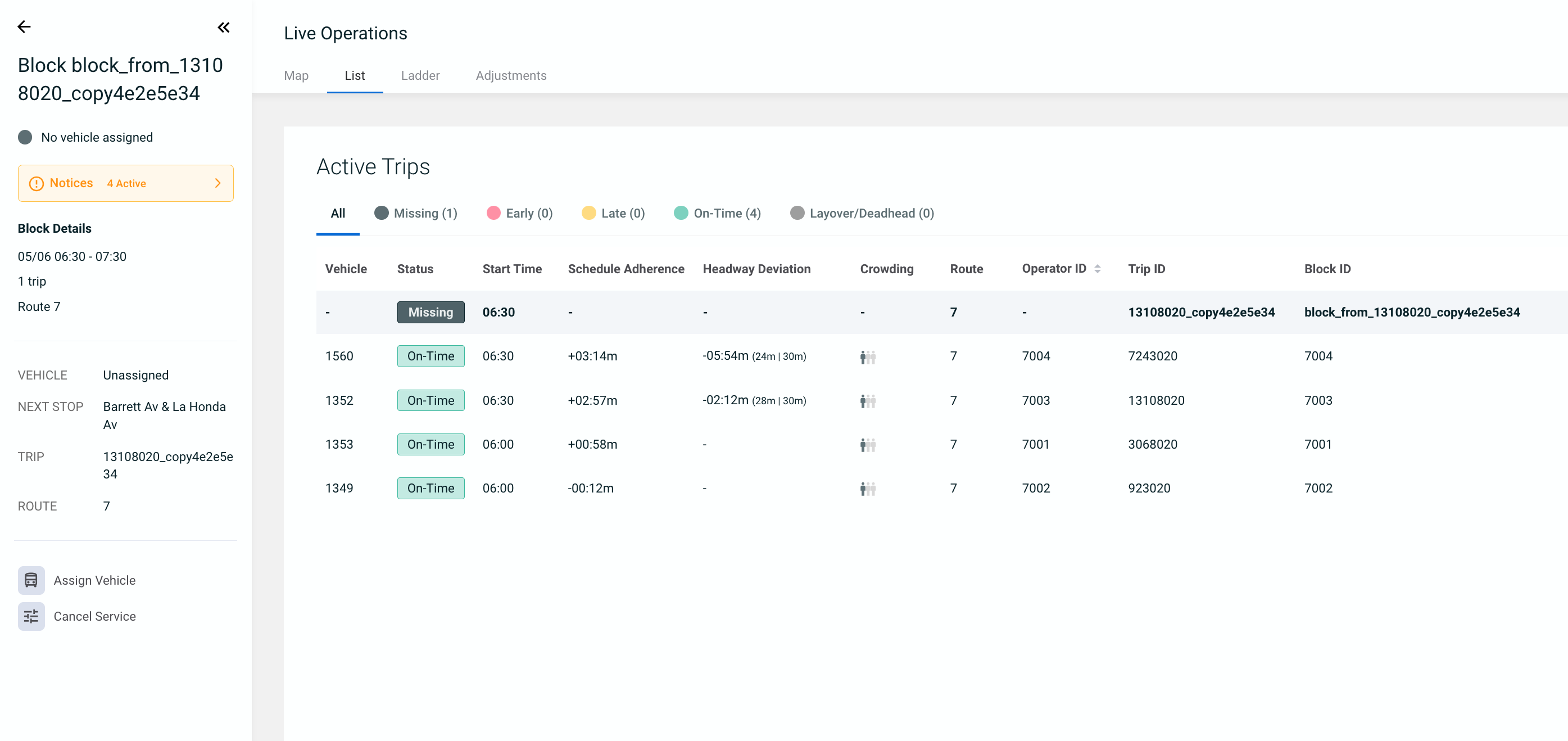The image size is (1568, 741).
Task: Click Trip ID 923020
Action: 1149,489
